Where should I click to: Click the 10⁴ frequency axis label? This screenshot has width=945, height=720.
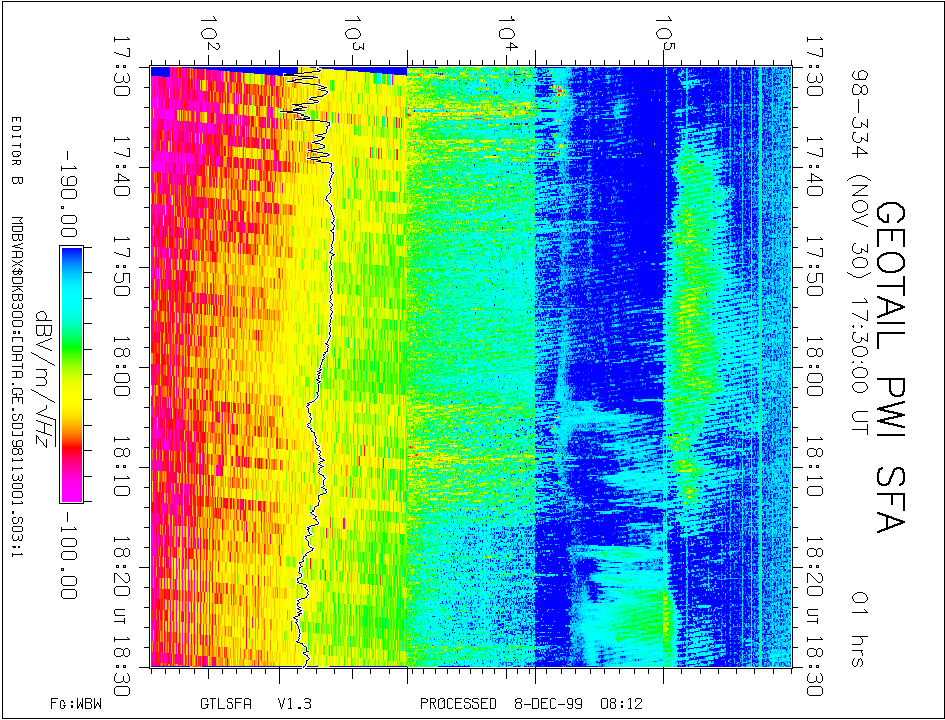510,32
